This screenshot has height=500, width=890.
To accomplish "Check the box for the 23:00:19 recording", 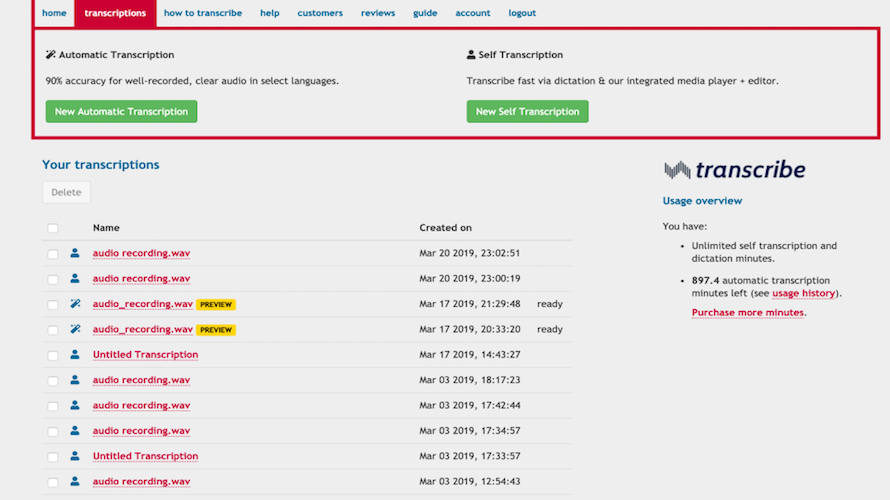I will tap(53, 279).
